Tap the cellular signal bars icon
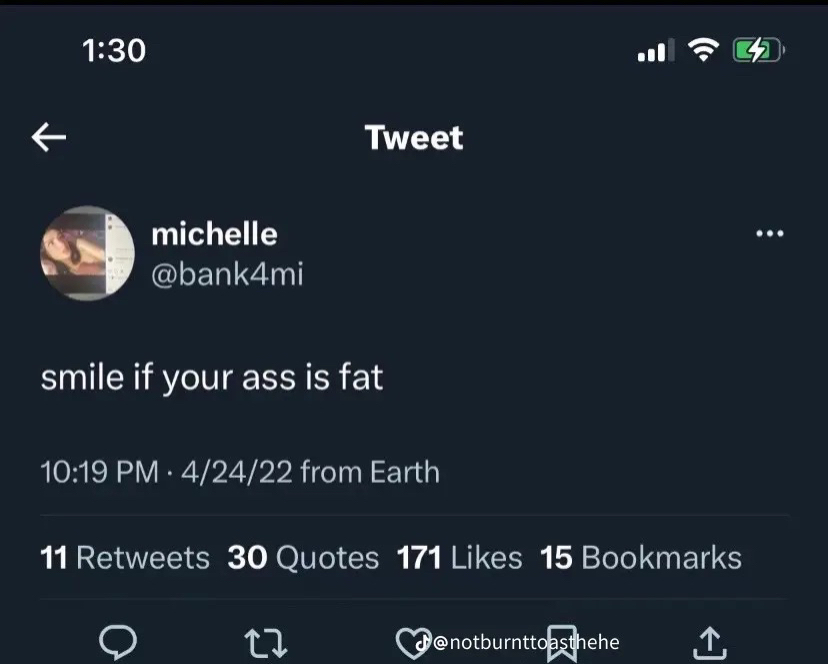Image resolution: width=828 pixels, height=664 pixels. 656,50
